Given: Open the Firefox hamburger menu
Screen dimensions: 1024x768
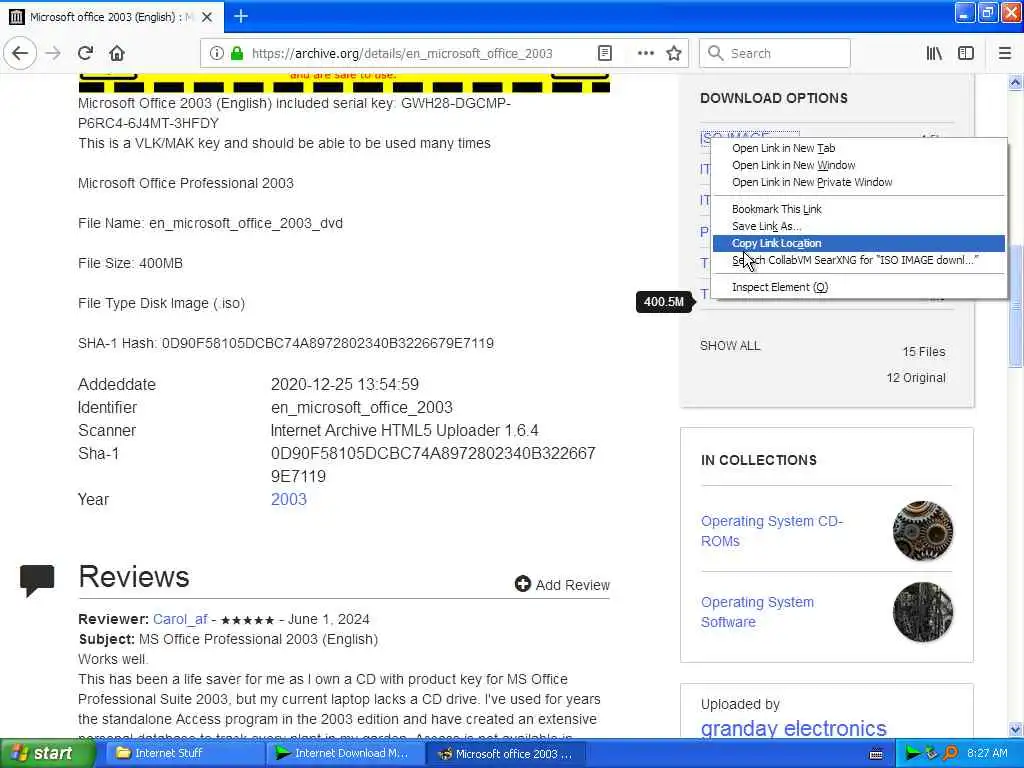Looking at the screenshot, I should coord(1004,54).
